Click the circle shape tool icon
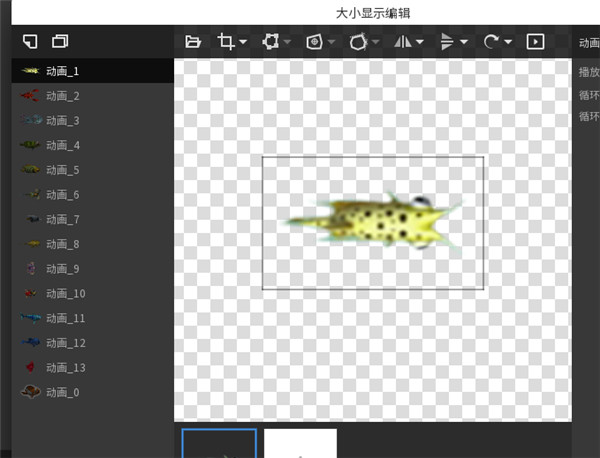Screen dimensions: 600x458 358,41
